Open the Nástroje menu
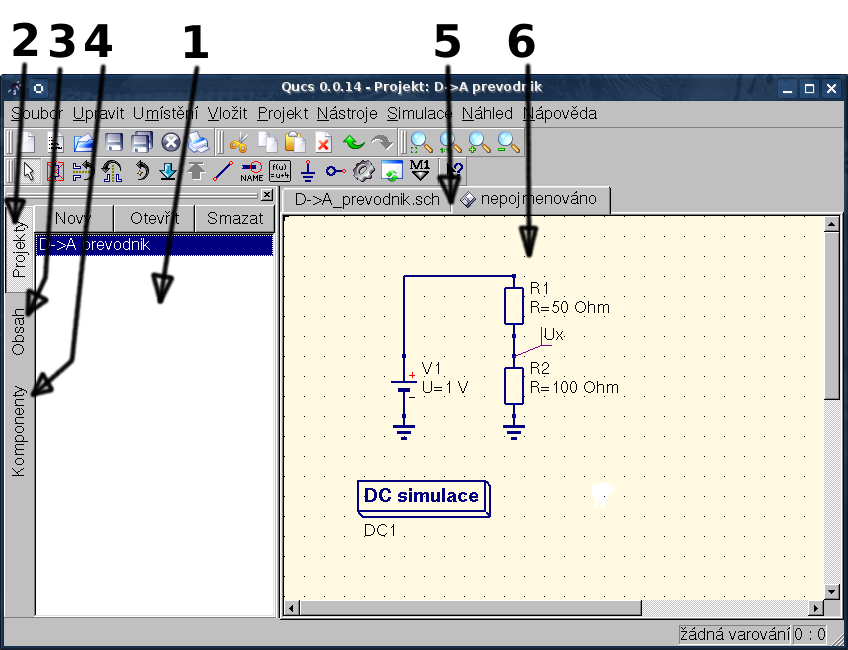Screen dimensions: 848x650 coord(347,113)
